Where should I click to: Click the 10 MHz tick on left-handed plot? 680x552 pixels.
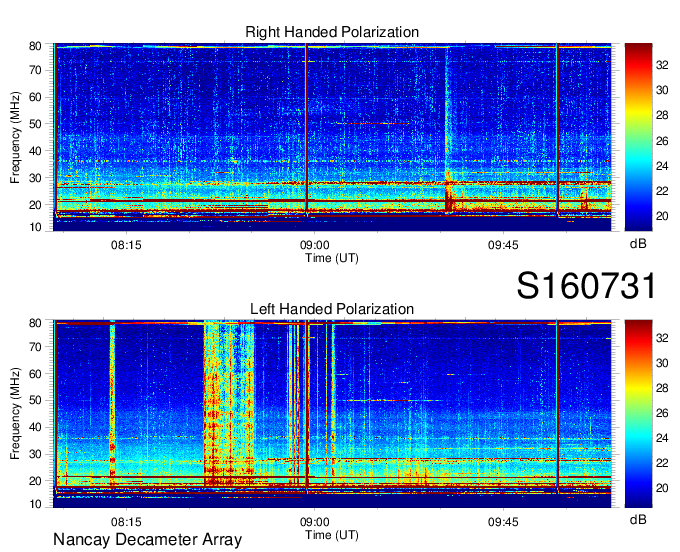point(35,504)
